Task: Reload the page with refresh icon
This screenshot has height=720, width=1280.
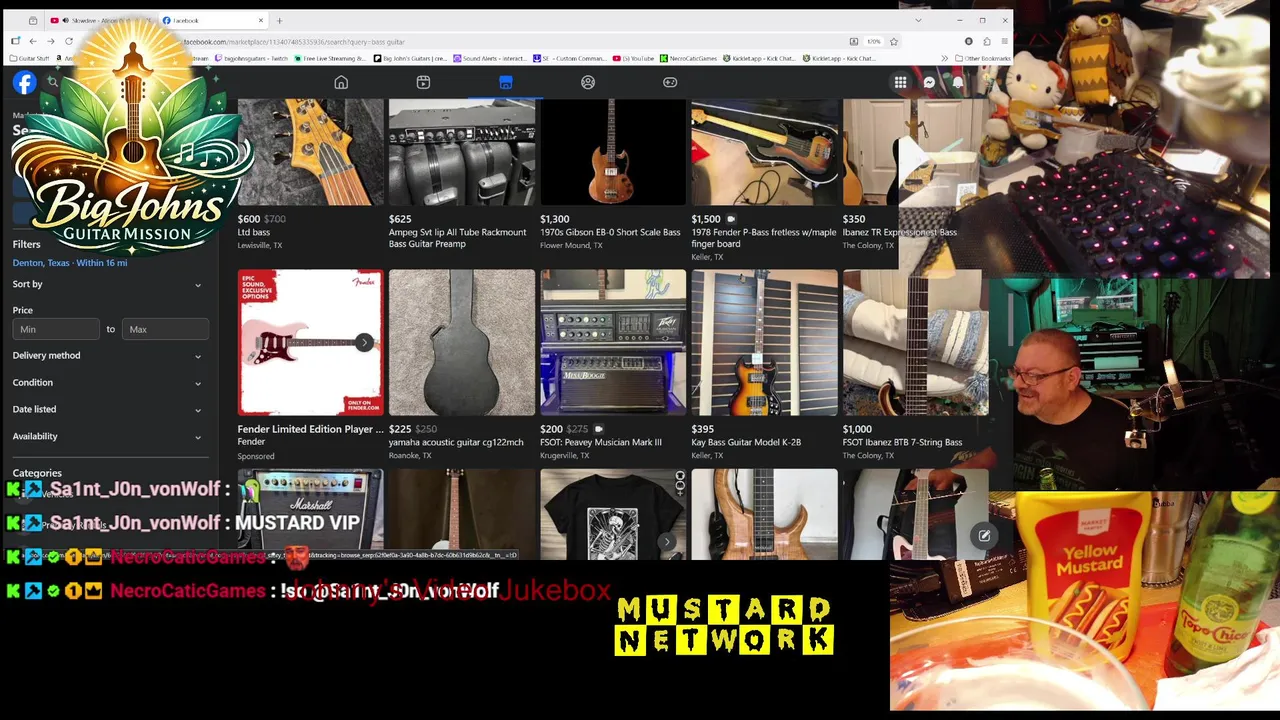Action: click(68, 41)
